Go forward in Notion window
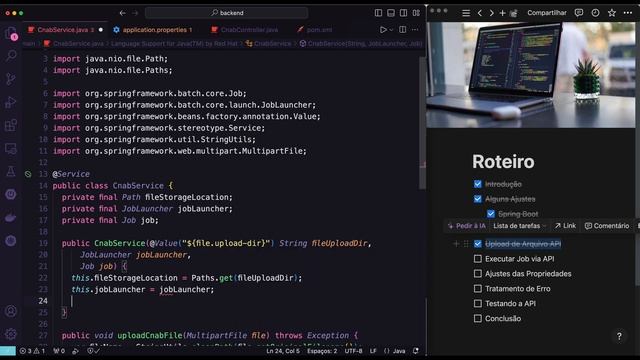 (491, 13)
